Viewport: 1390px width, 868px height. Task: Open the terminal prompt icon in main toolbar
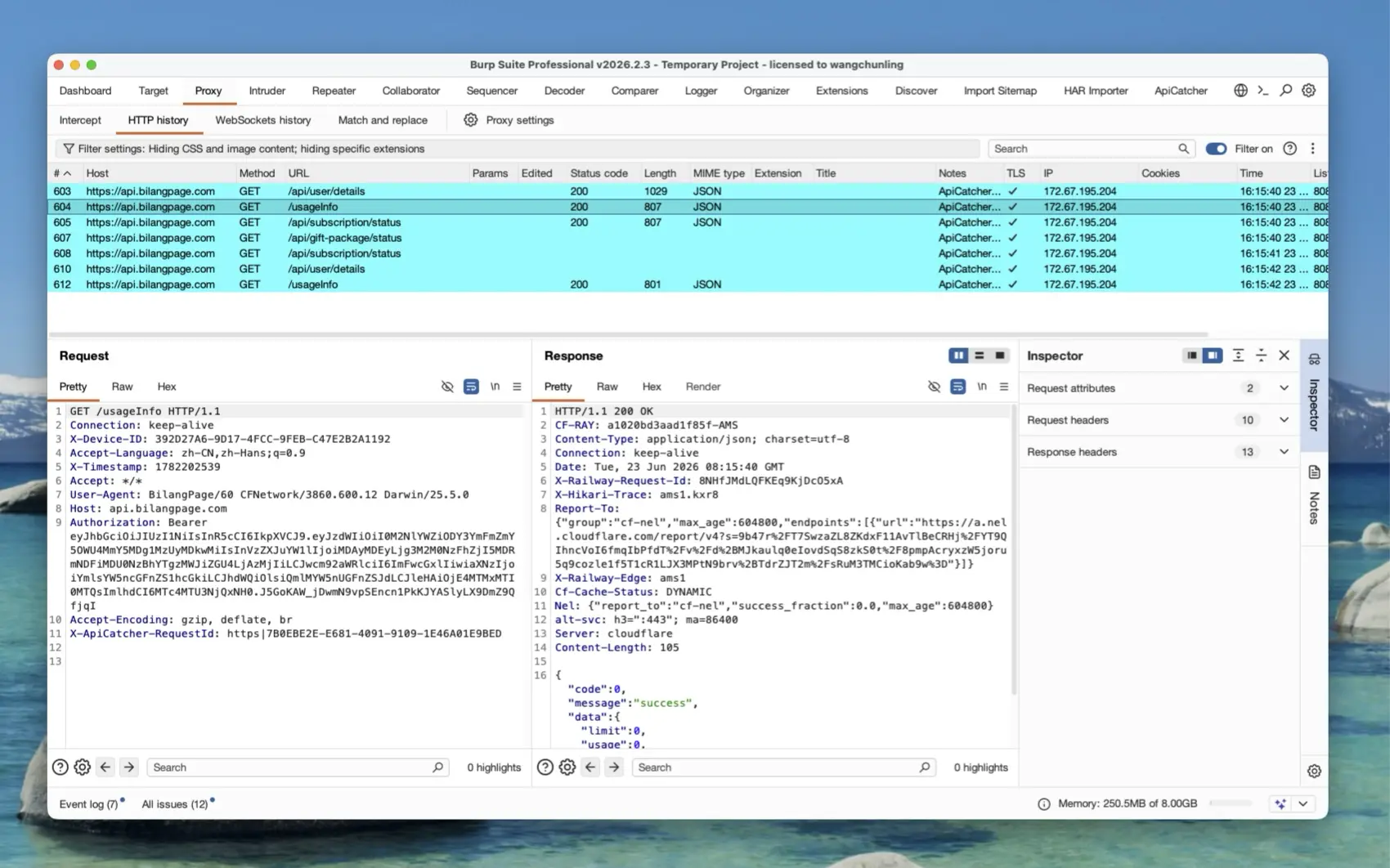1263,91
